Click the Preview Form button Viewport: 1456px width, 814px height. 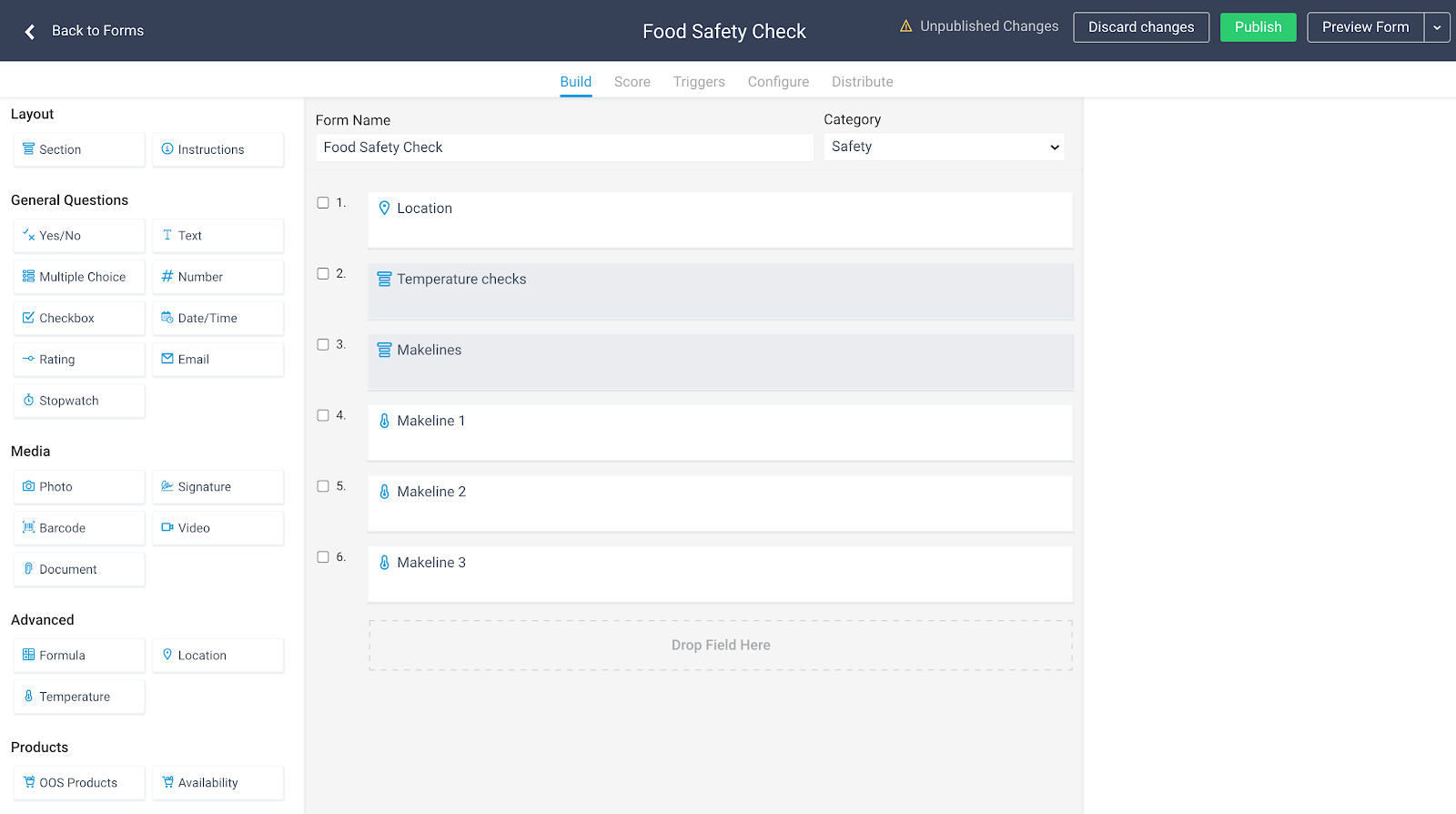pyautogui.click(x=1365, y=27)
